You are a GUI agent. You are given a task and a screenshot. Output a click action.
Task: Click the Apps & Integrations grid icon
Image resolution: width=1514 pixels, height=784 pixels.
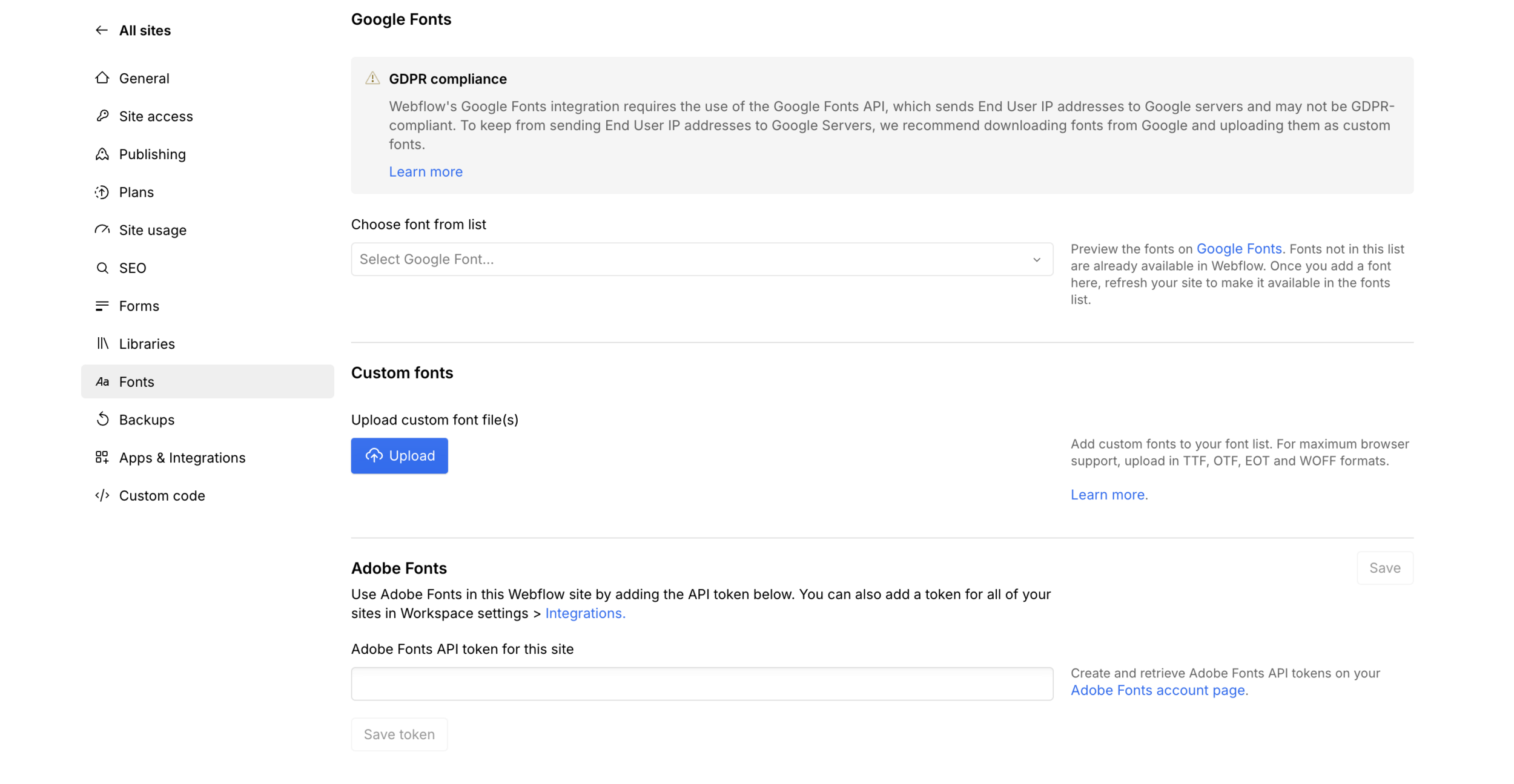point(102,457)
